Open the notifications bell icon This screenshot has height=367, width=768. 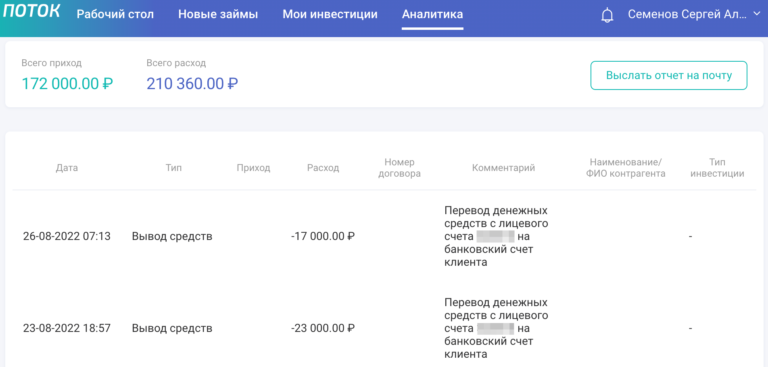[607, 15]
